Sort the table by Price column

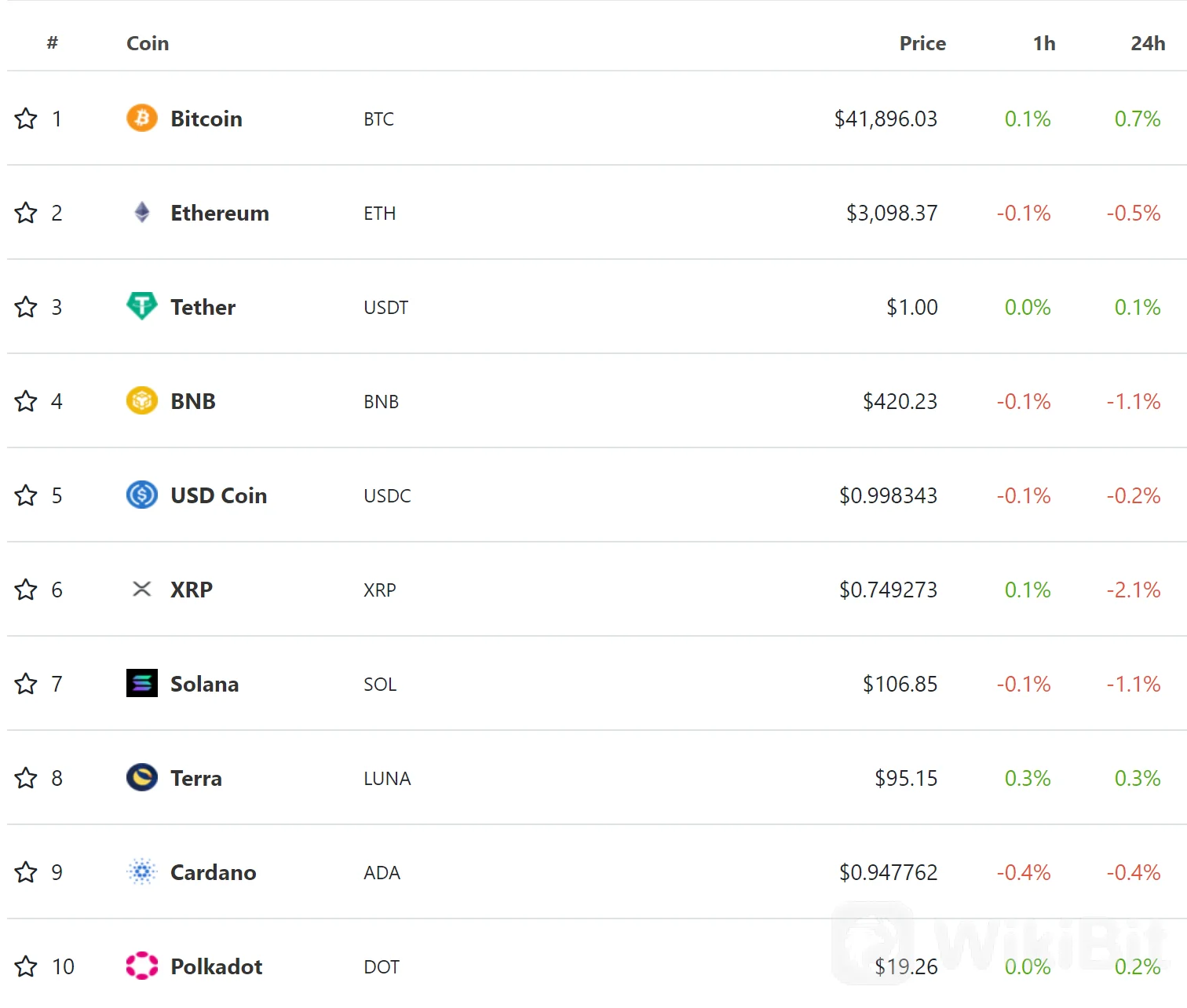922,43
